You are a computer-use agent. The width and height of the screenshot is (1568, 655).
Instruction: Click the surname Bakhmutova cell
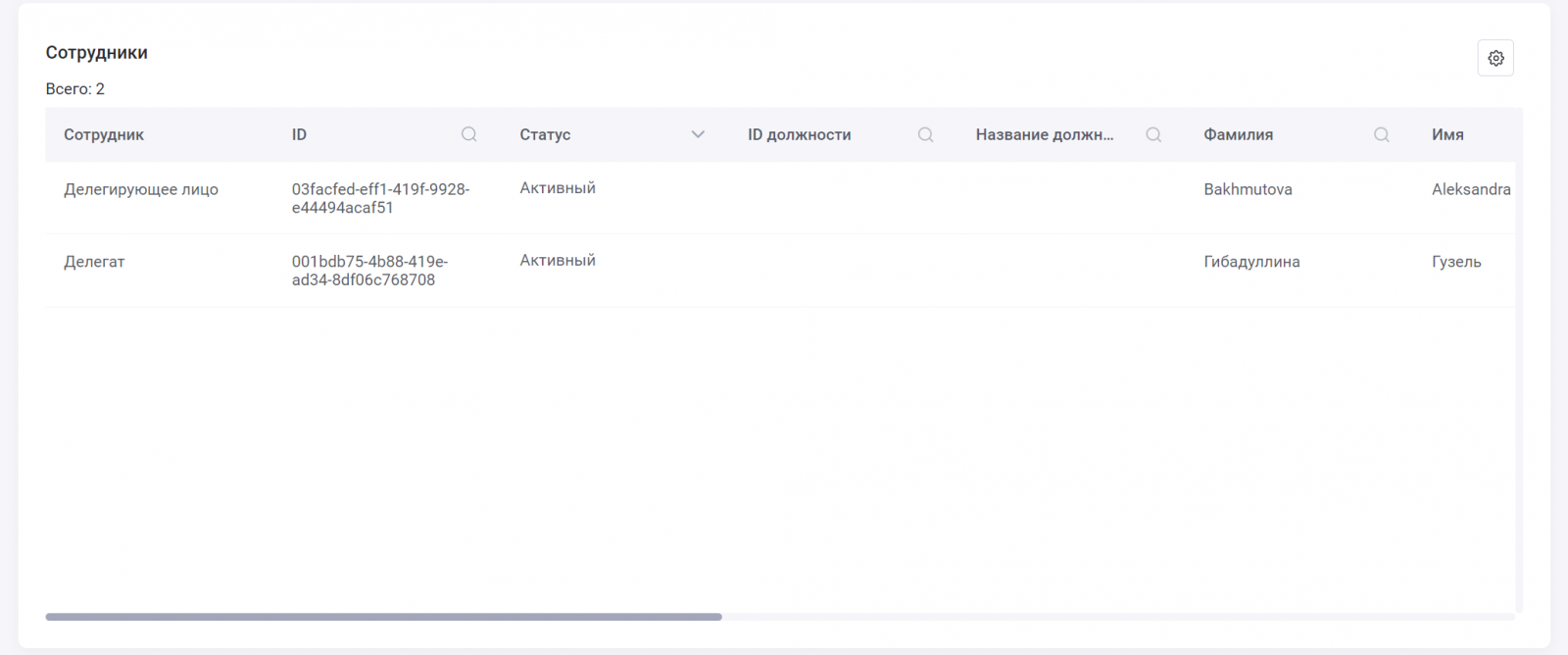point(1248,189)
